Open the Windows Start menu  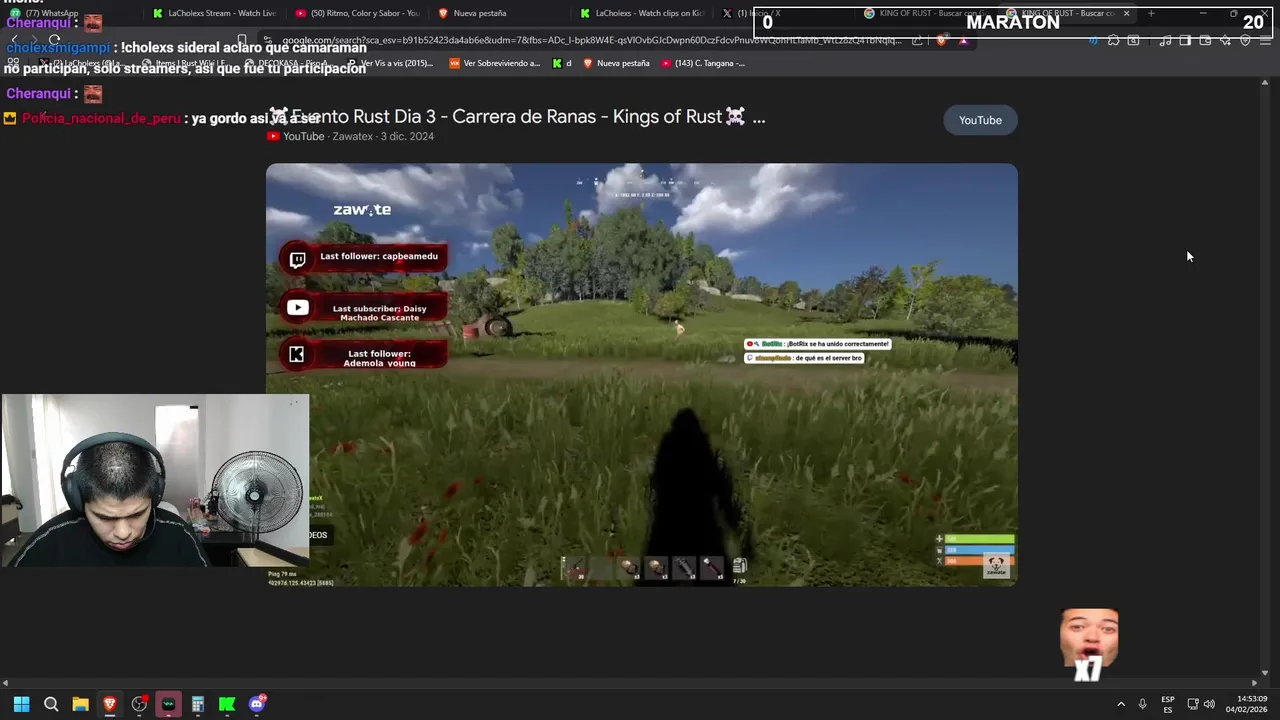click(x=21, y=704)
